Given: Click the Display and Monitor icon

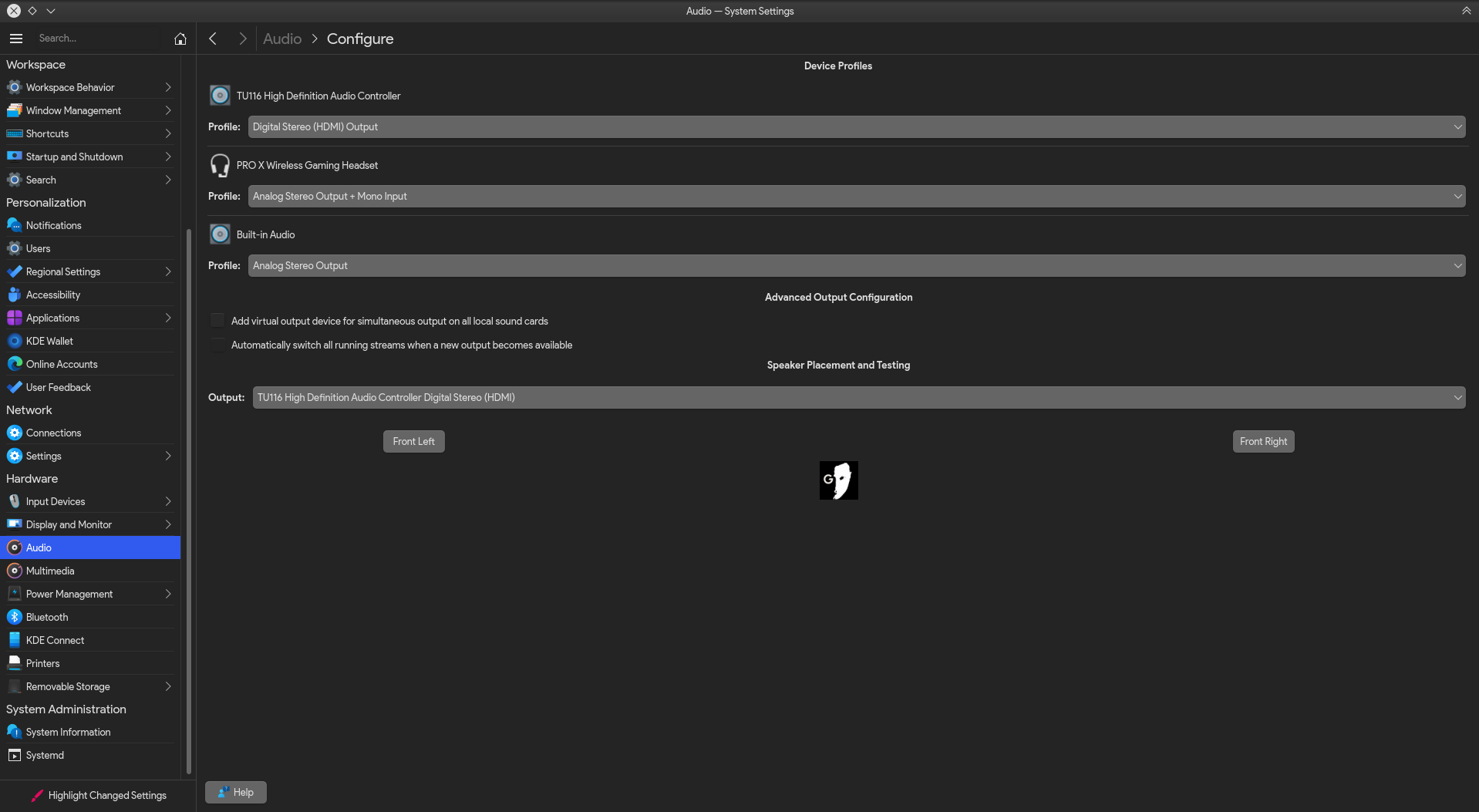Looking at the screenshot, I should [x=14, y=524].
